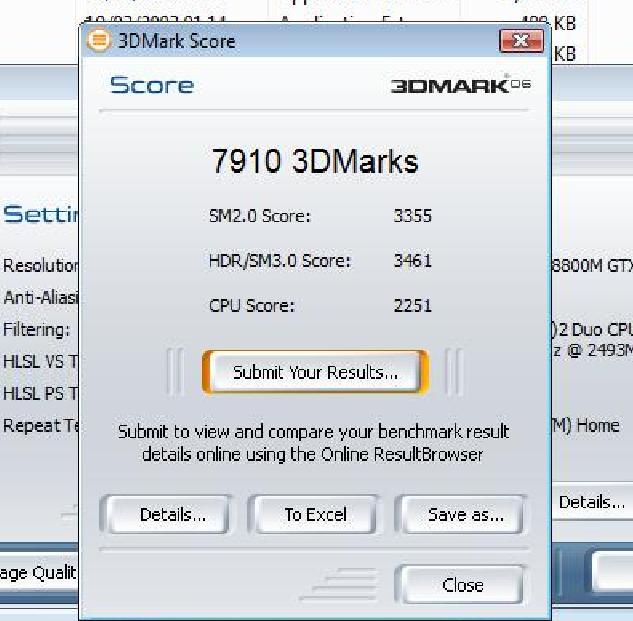The height and width of the screenshot is (621, 633).
Task: Click the CPU score value 2251
Action: tap(413, 306)
